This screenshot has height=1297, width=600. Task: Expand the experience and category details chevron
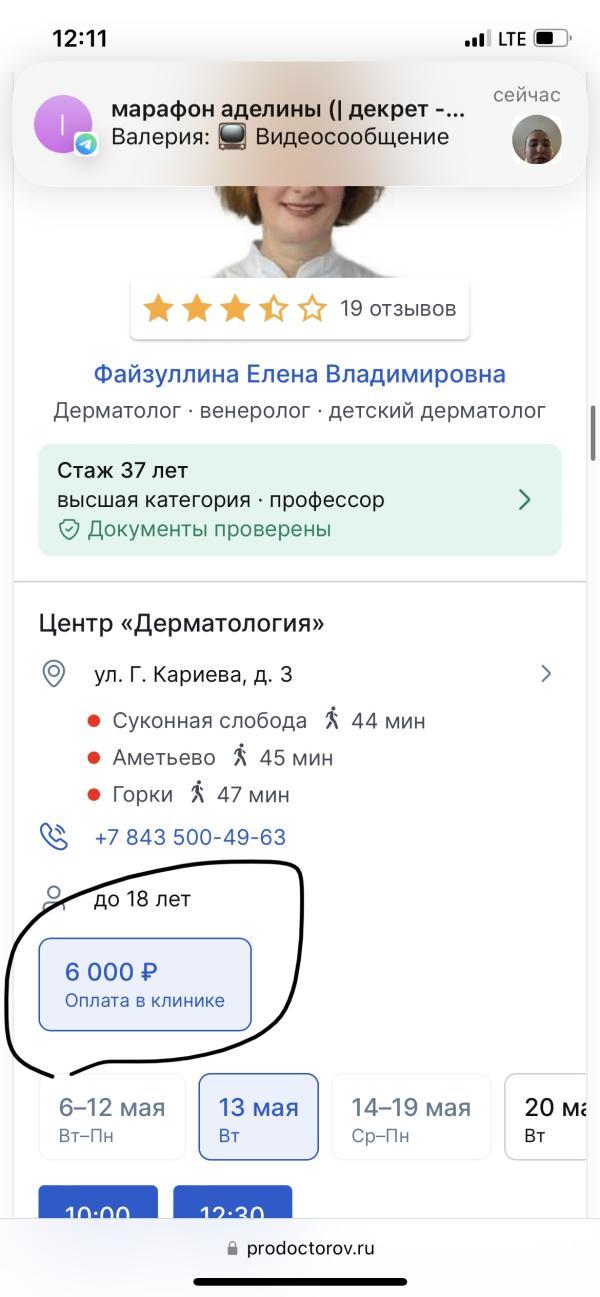pyautogui.click(x=524, y=500)
